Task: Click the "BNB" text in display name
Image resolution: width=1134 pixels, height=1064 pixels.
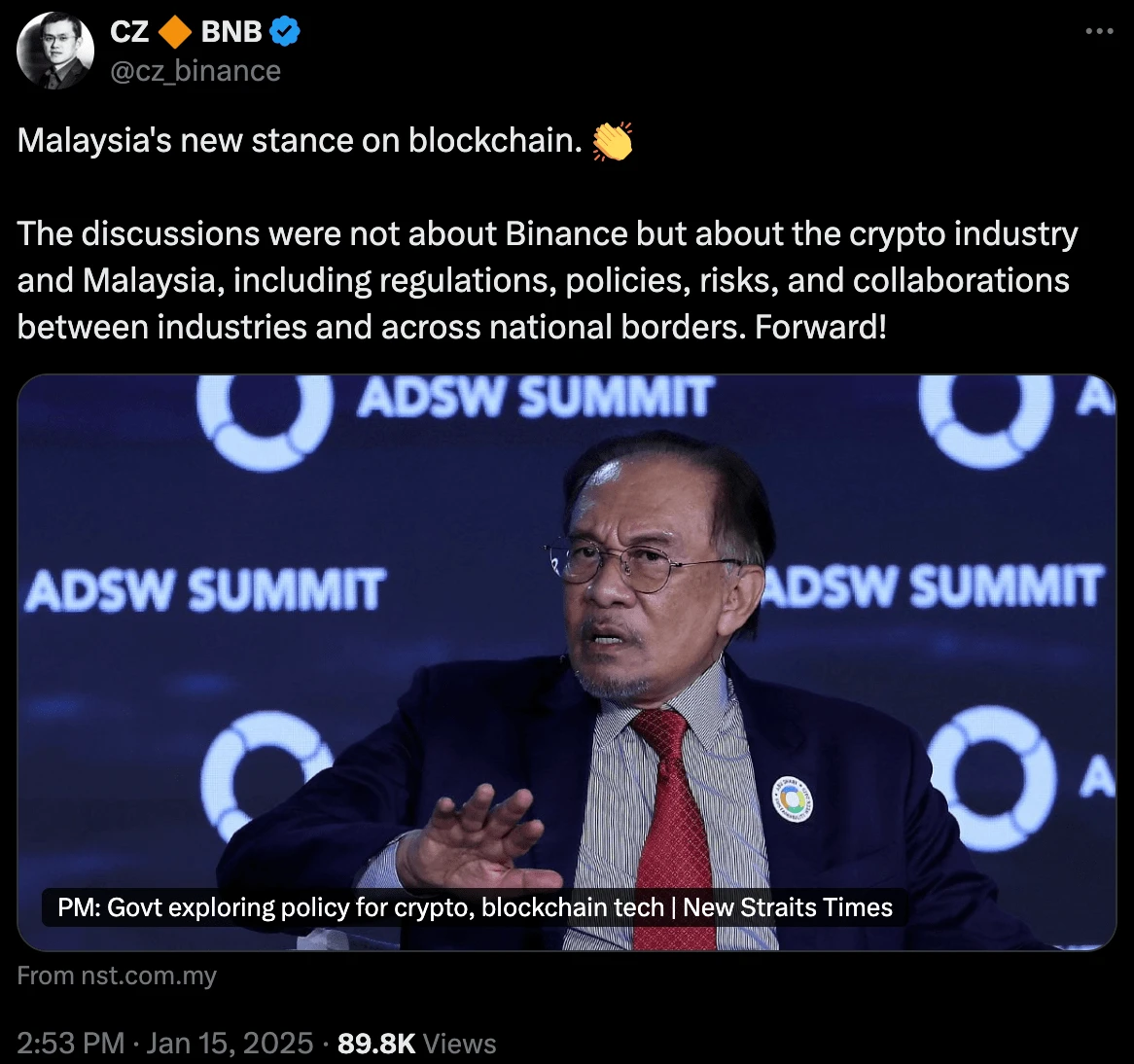Action: (x=231, y=32)
